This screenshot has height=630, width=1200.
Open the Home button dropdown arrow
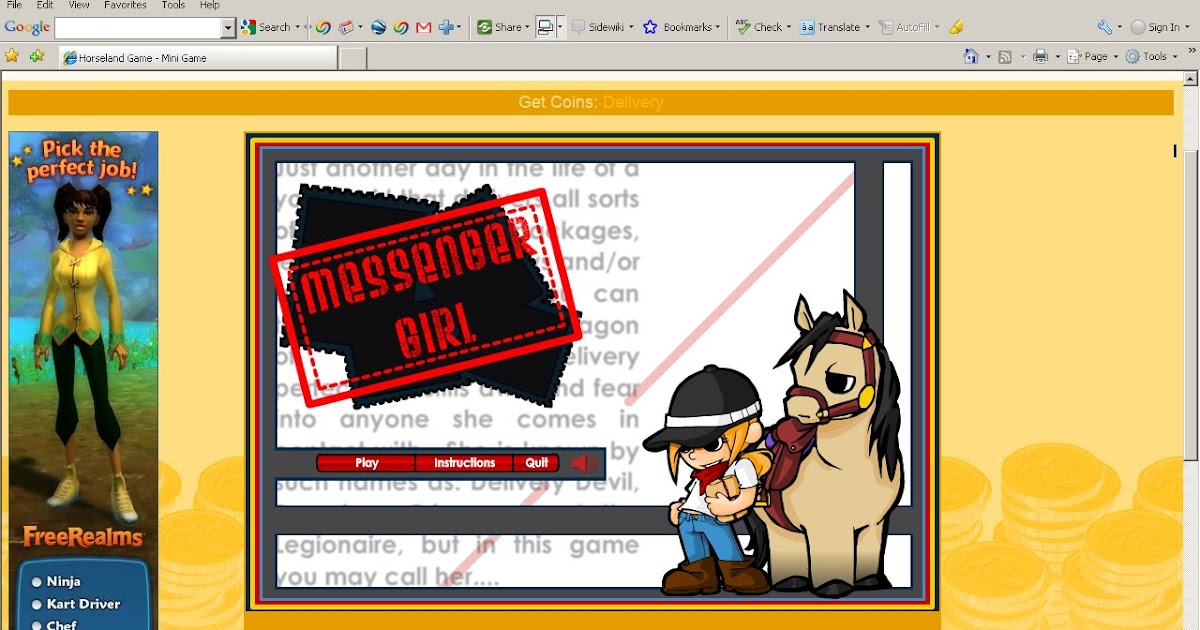pos(988,56)
